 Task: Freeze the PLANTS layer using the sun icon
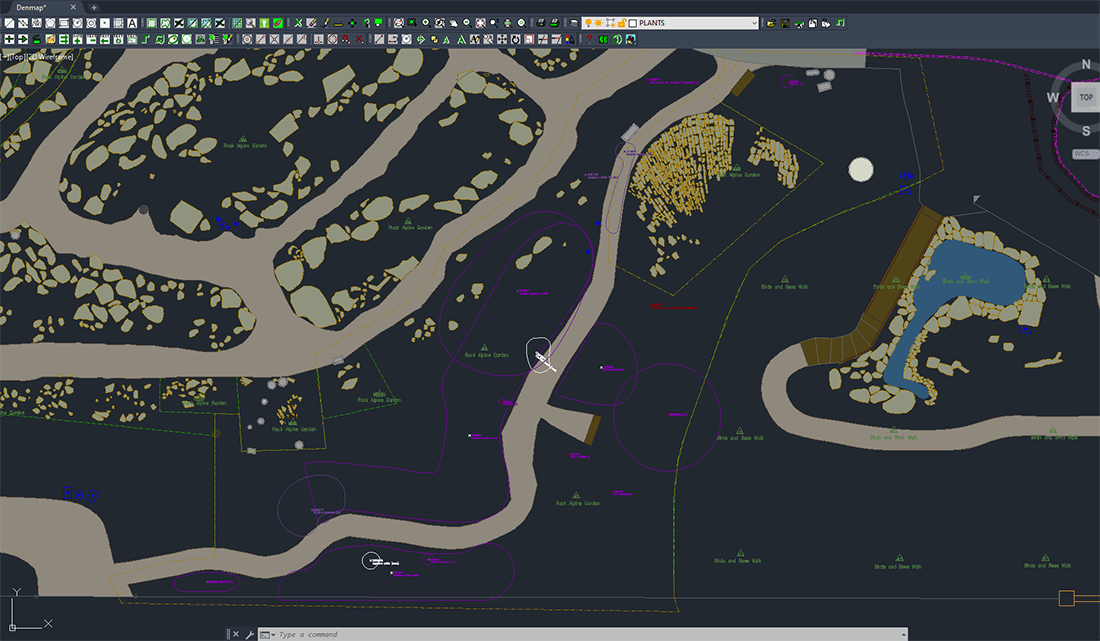pos(598,22)
